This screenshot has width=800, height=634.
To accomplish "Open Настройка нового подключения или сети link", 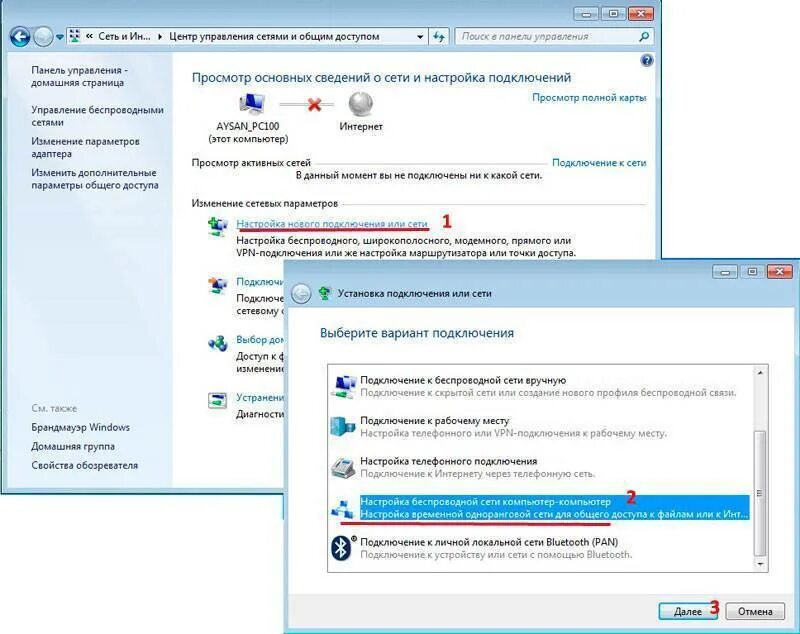I will pyautogui.click(x=332, y=224).
